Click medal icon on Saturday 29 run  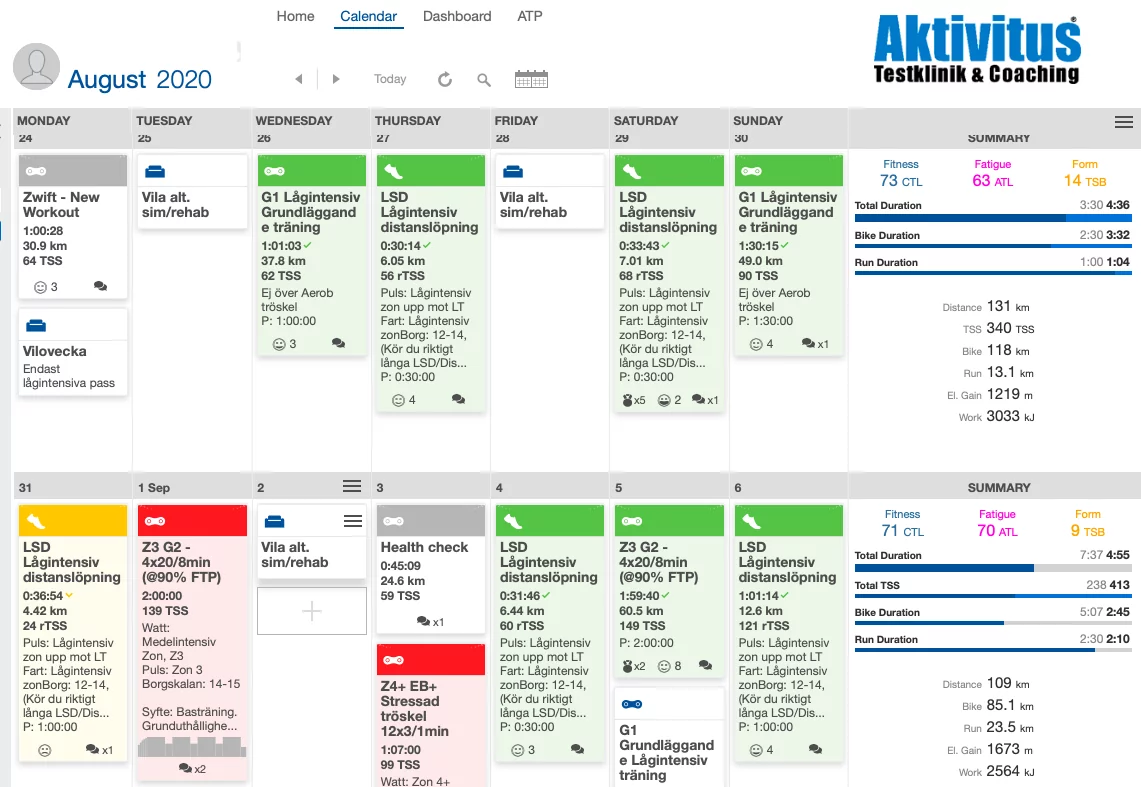(x=627, y=400)
